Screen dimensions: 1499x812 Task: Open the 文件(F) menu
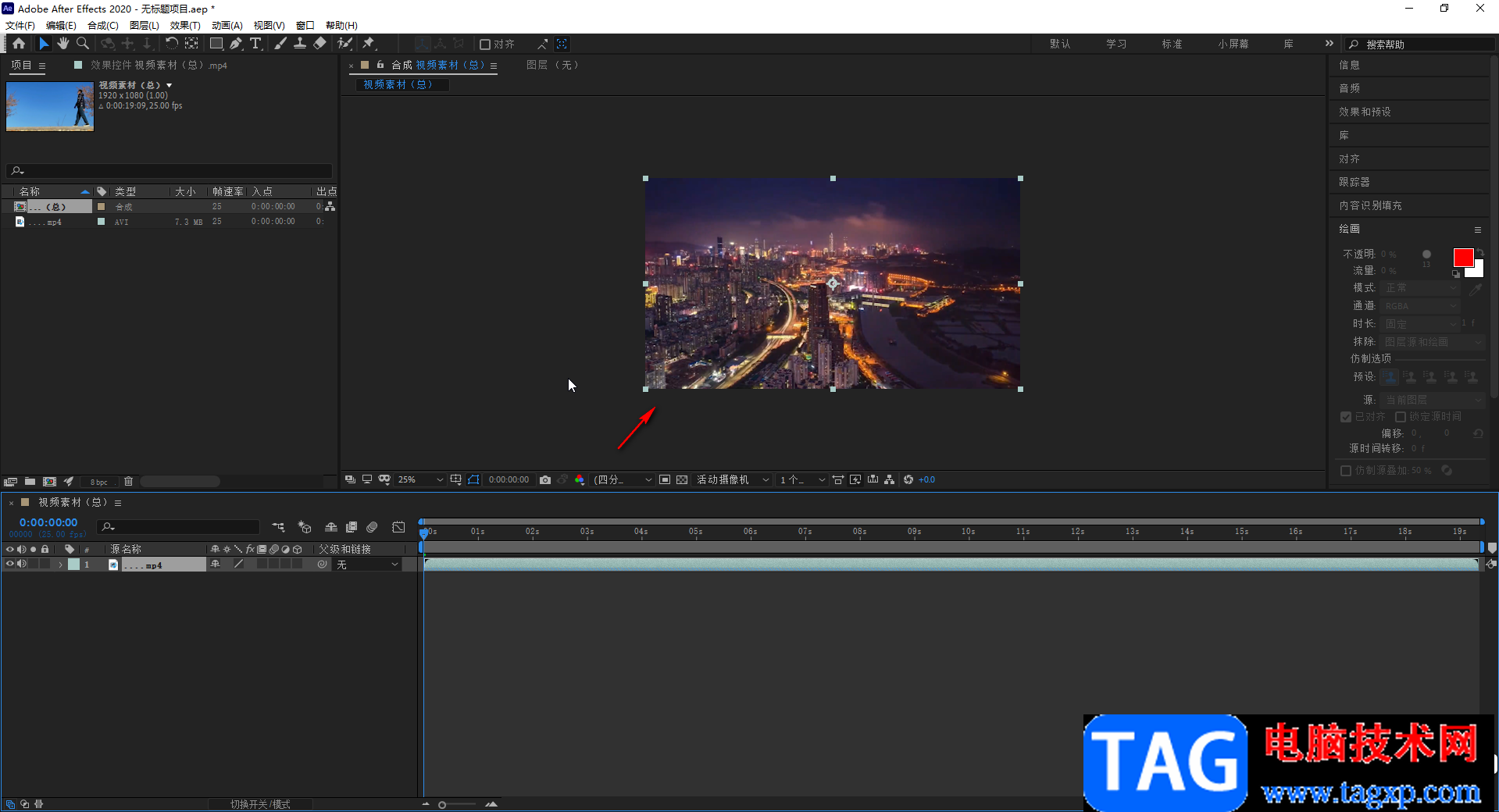(20, 25)
